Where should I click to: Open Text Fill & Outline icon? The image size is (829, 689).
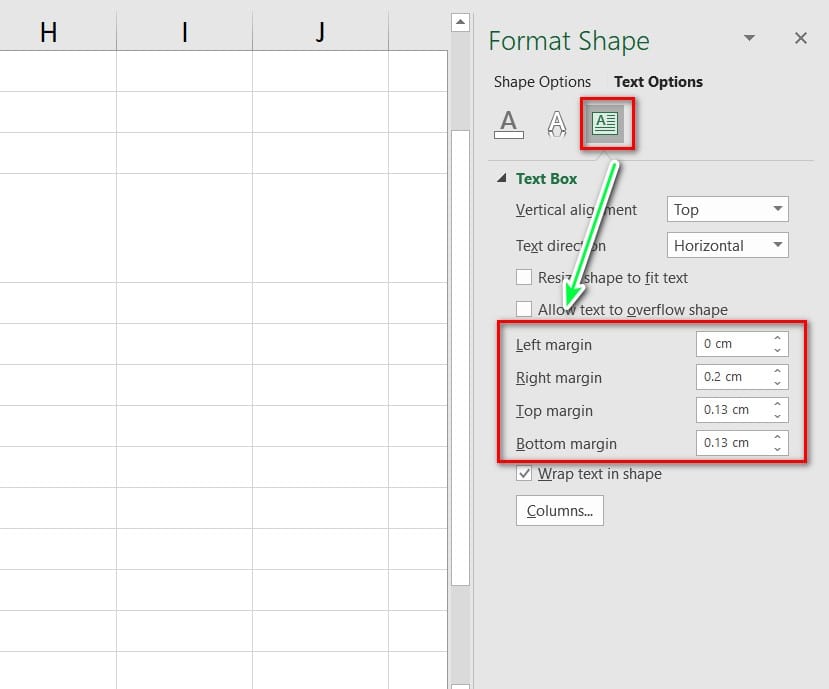pyautogui.click(x=509, y=124)
